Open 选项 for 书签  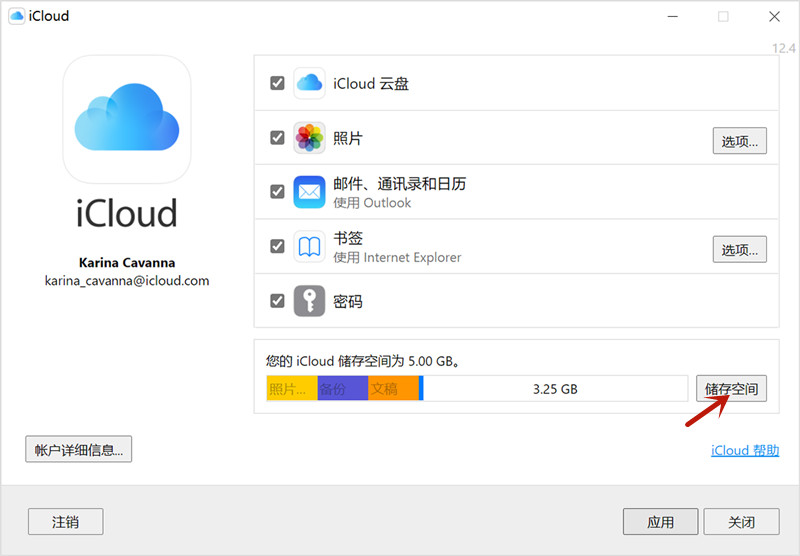pos(739,249)
